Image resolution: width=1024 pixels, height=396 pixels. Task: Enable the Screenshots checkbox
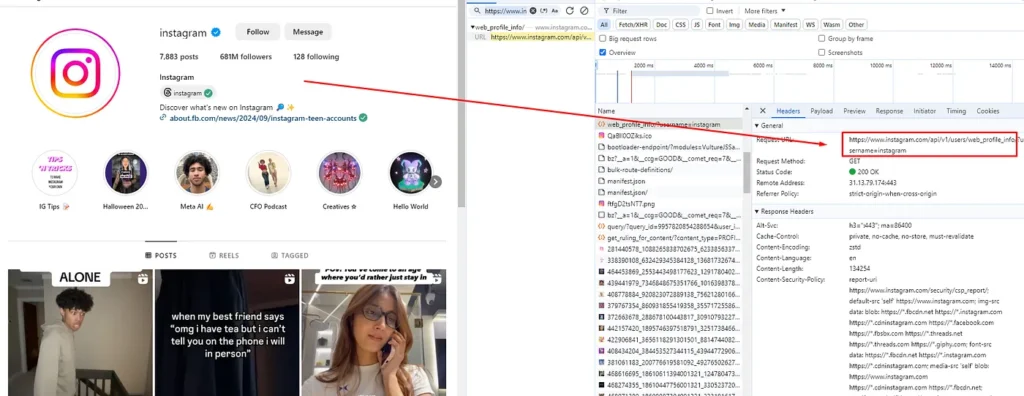[822, 52]
